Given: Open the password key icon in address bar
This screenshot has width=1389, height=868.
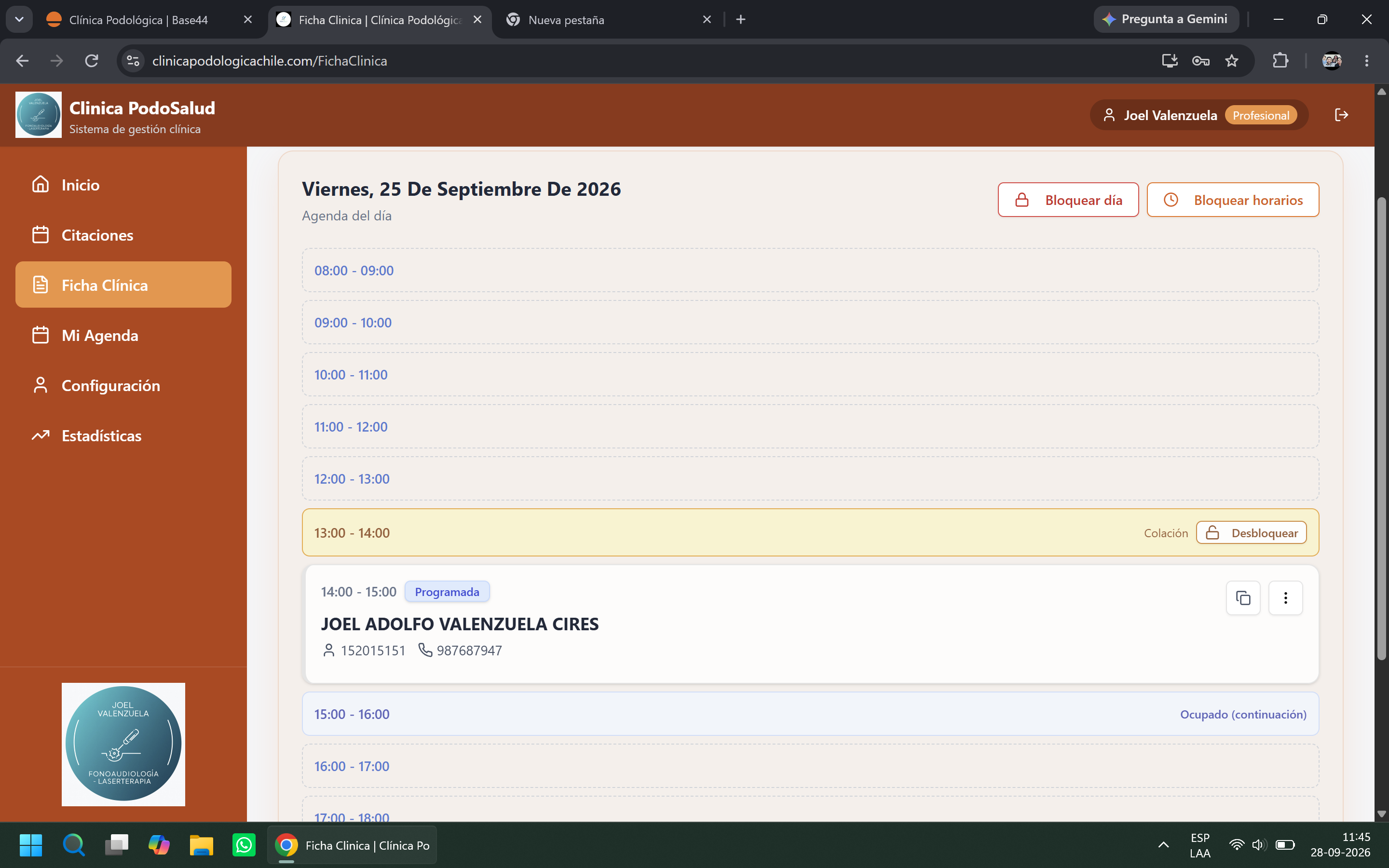Looking at the screenshot, I should point(1201,61).
